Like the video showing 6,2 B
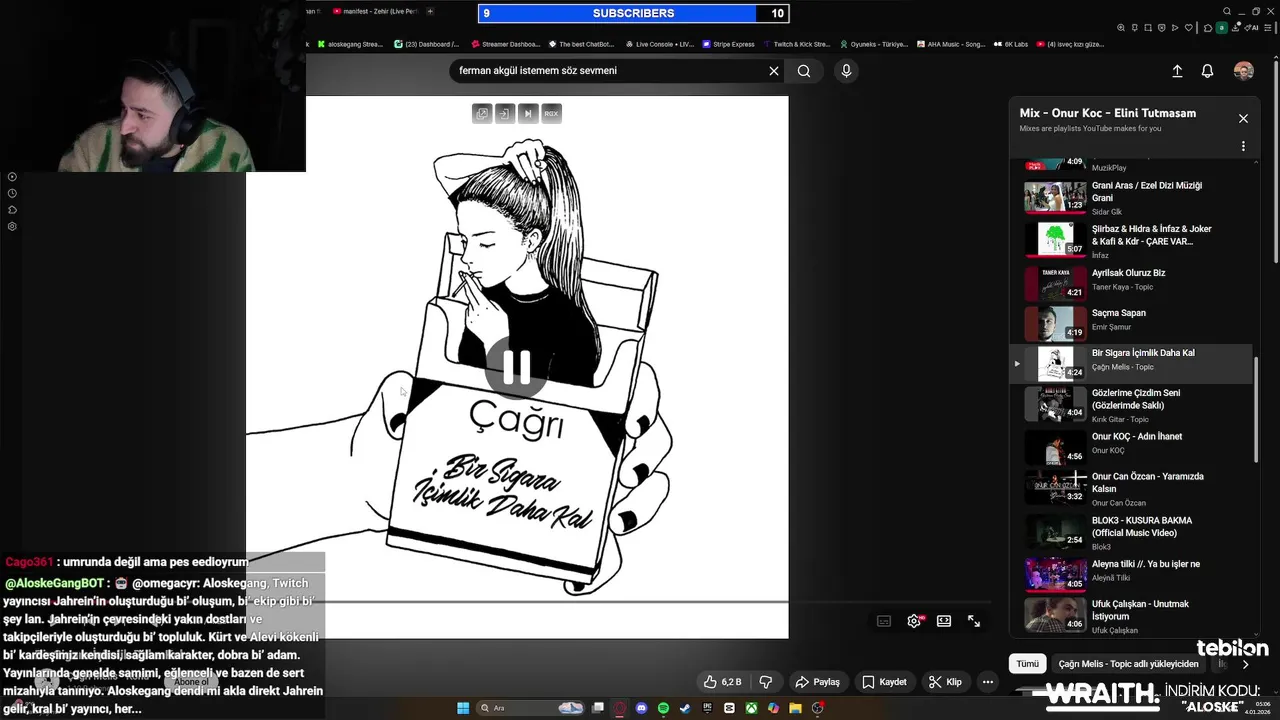The width and height of the screenshot is (1280, 720). 723,682
